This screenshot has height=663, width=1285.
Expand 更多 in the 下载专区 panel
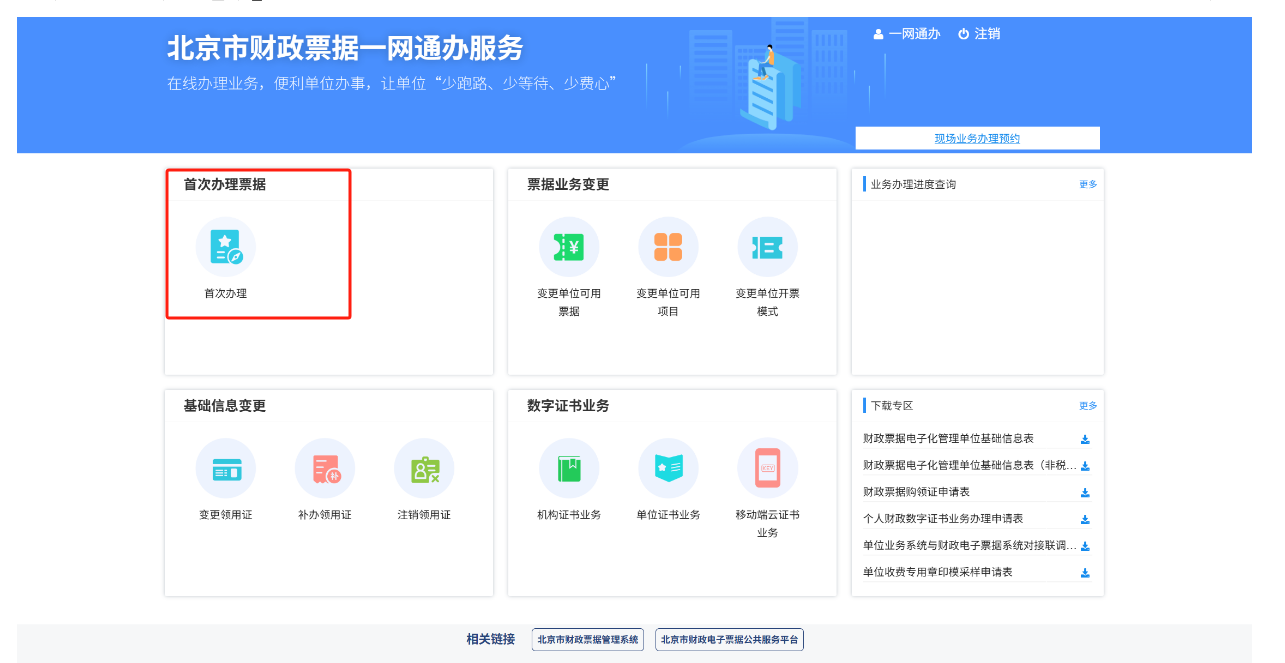tap(1088, 406)
